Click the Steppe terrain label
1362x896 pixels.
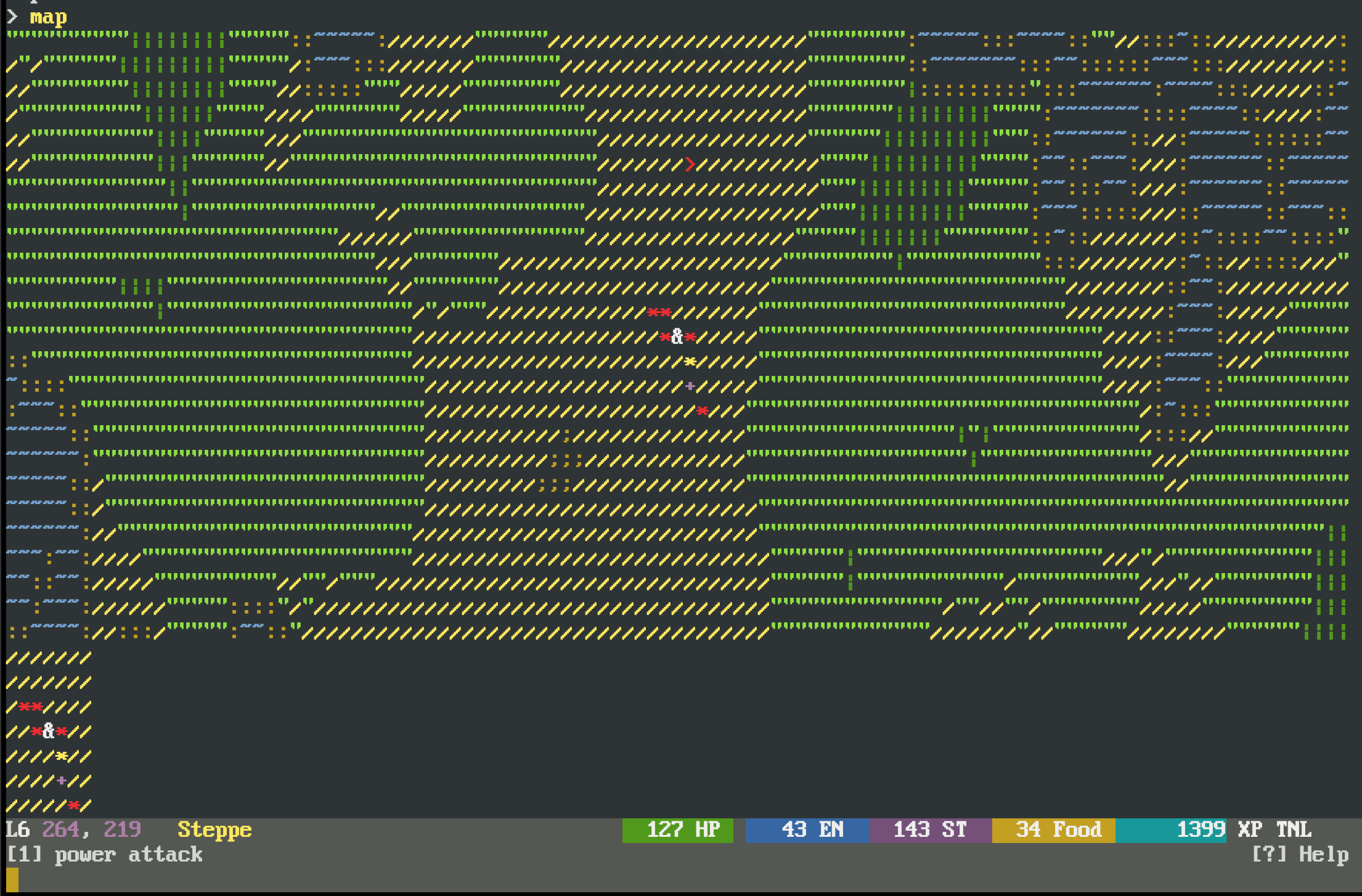point(214,830)
